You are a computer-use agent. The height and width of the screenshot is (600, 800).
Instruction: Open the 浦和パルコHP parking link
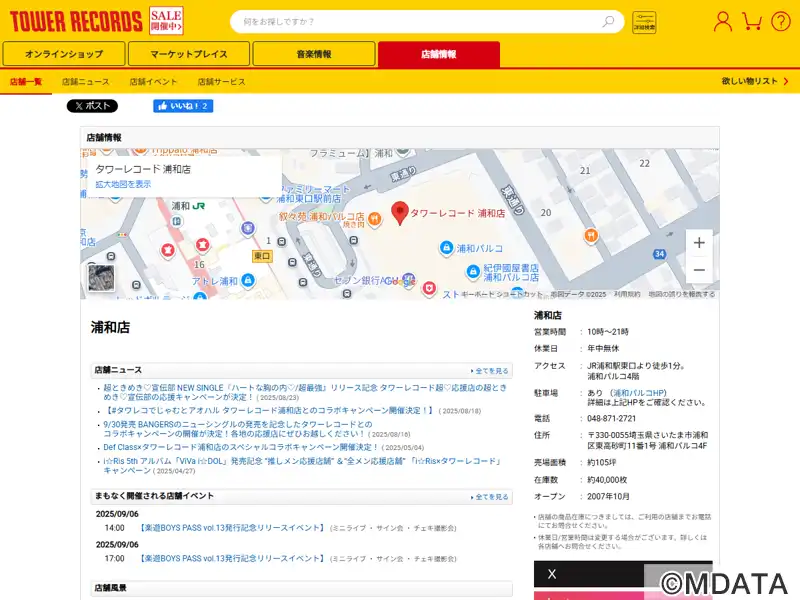coord(639,393)
